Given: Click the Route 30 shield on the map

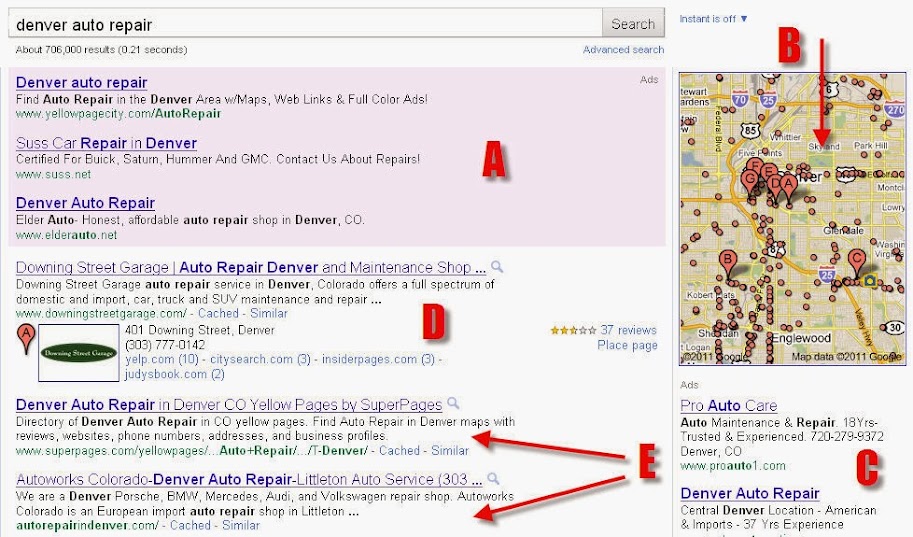Looking at the screenshot, I should 895,328.
